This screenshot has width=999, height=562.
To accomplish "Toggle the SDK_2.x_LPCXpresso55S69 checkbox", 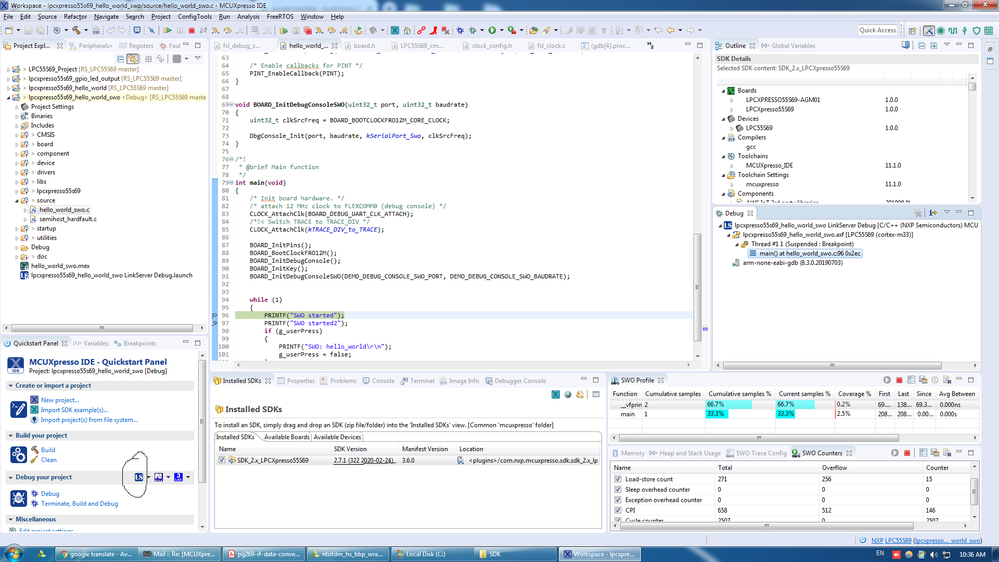I will click(x=222, y=461).
